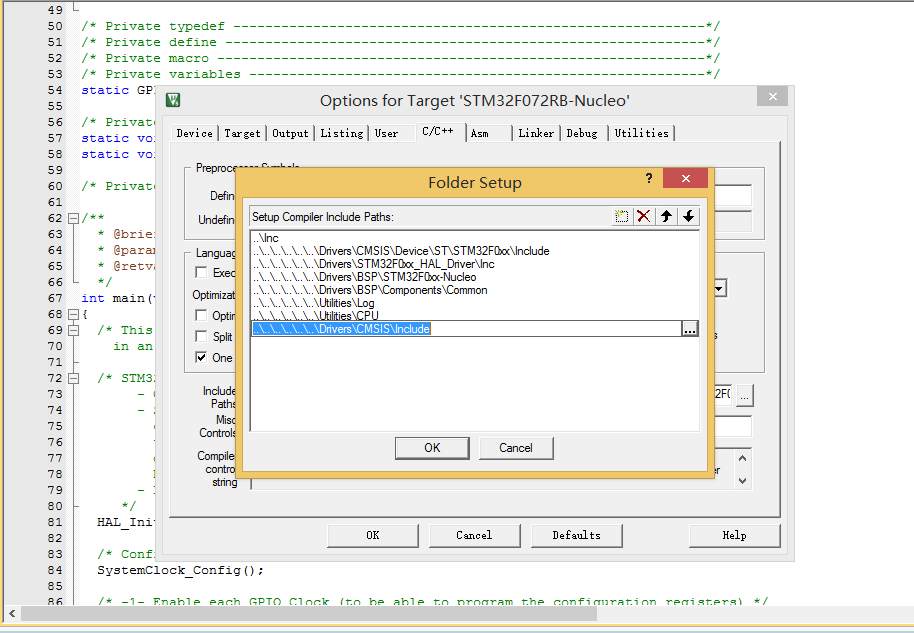Open the dropdown arrow behind Folder Setup's right edge
Viewport: 914px width, 633px height.
[x=720, y=289]
